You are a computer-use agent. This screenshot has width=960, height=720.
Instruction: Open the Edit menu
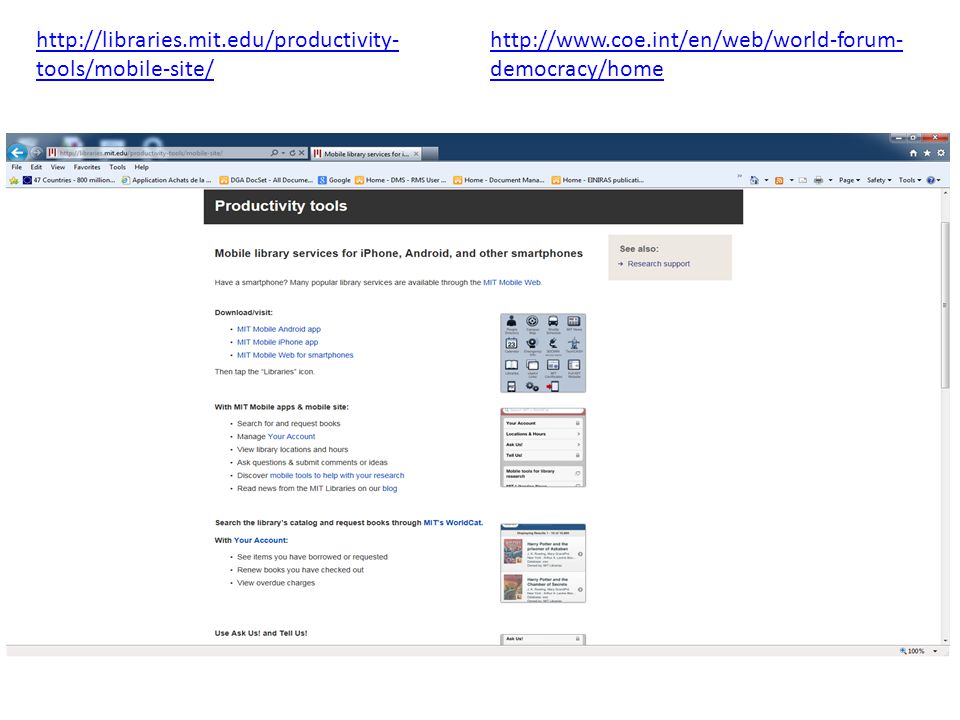pos(36,167)
